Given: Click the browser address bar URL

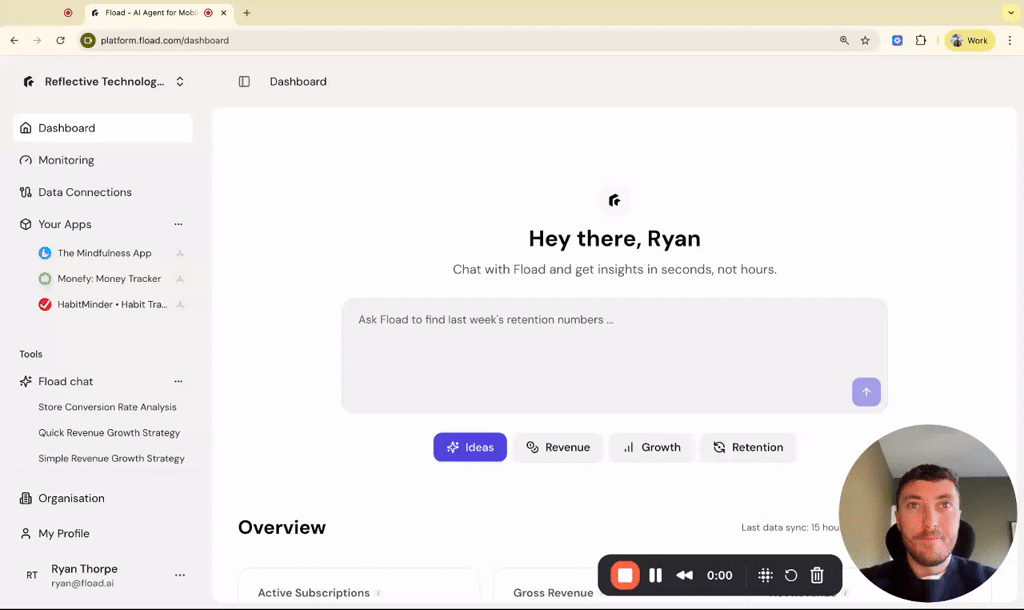Looking at the screenshot, I should (x=165, y=40).
